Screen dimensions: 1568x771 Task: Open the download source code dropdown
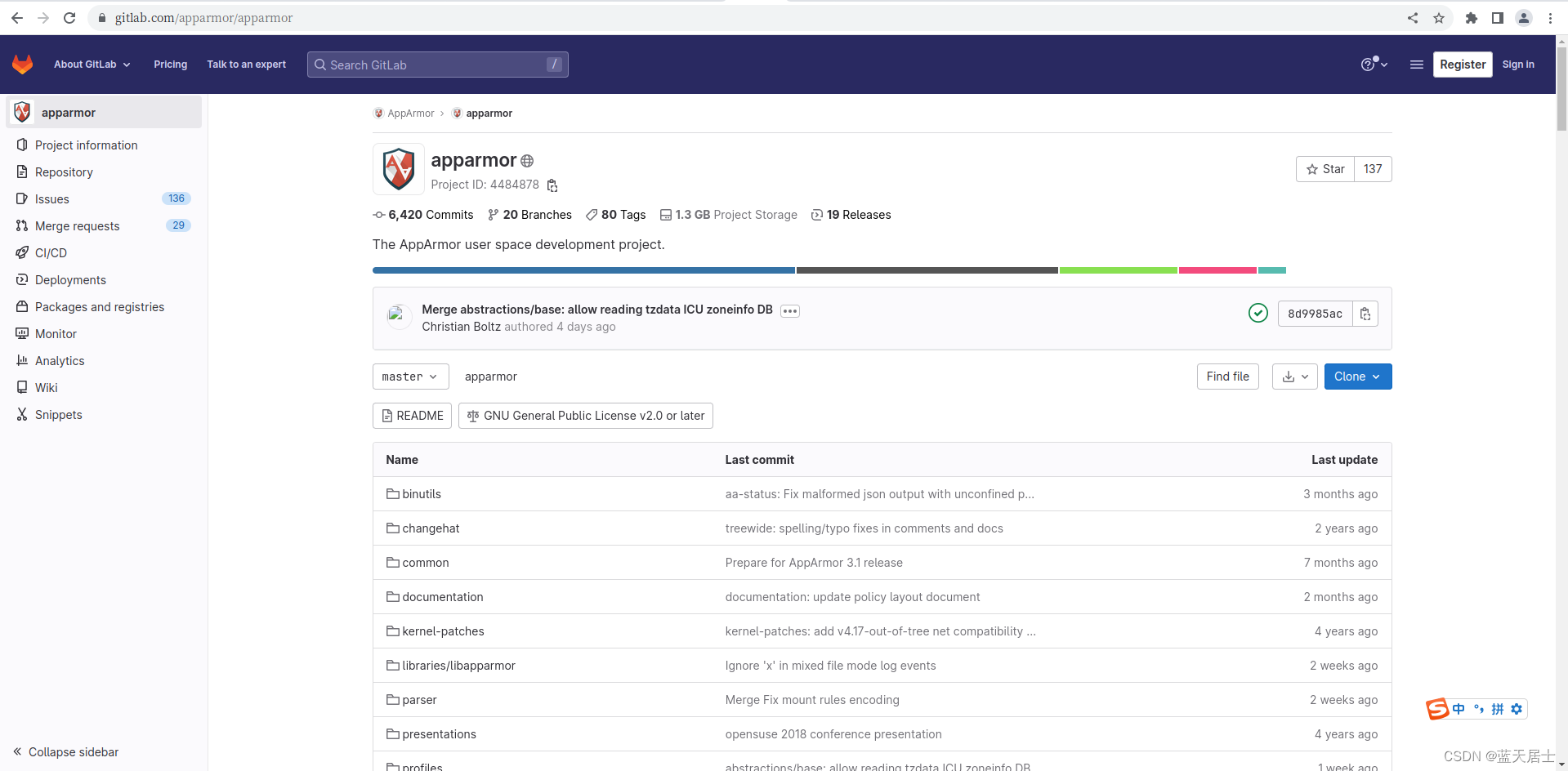point(1295,377)
